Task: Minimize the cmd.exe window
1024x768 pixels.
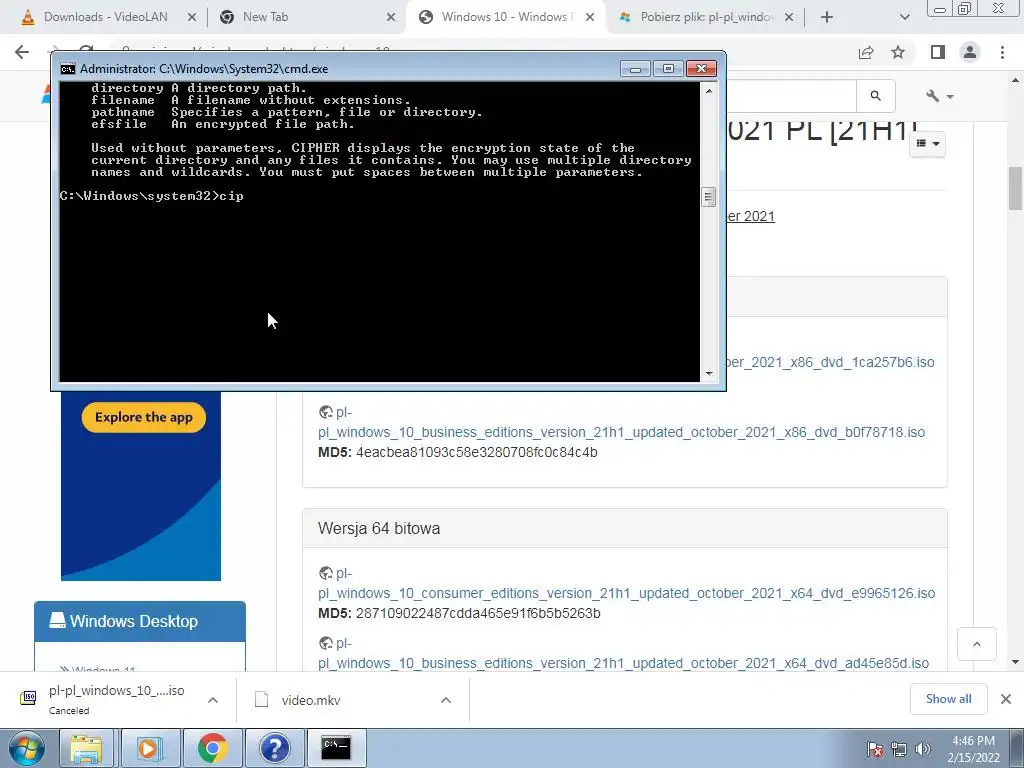Action: [x=635, y=69]
